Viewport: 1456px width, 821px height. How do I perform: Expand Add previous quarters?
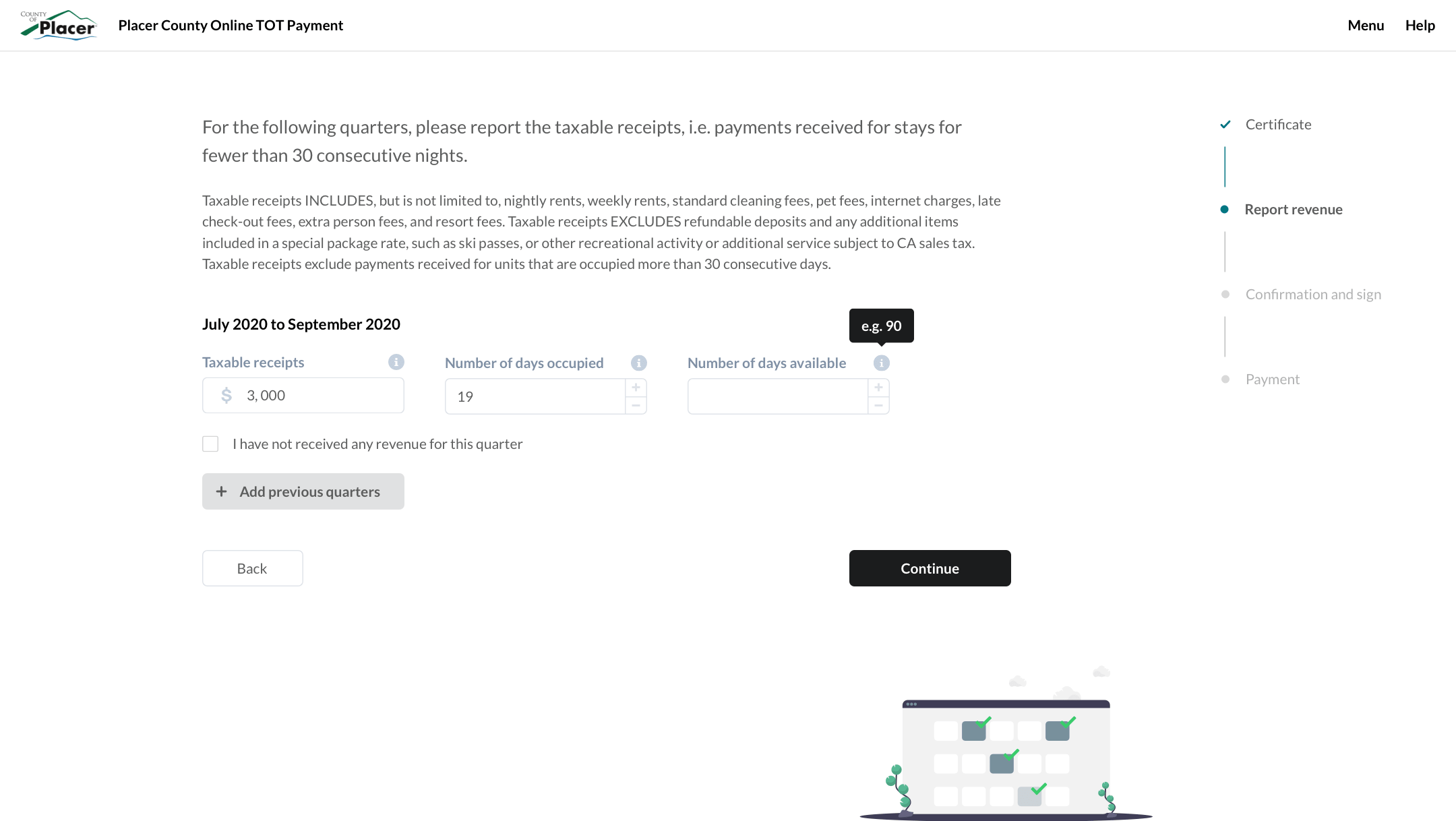[x=303, y=491]
